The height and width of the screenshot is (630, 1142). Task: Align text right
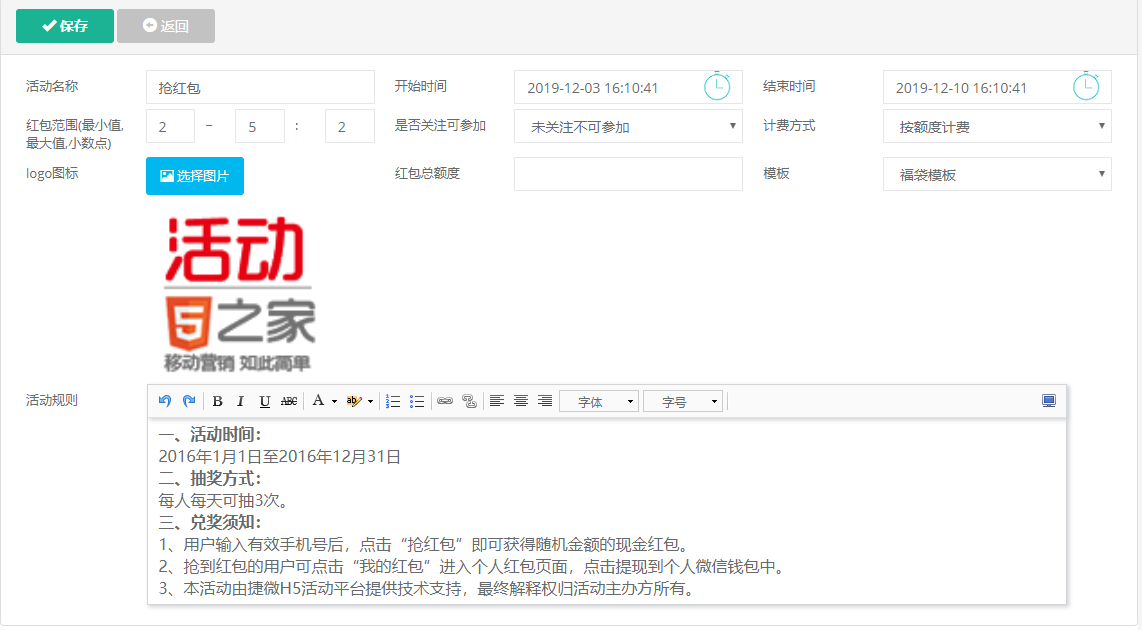(545, 401)
